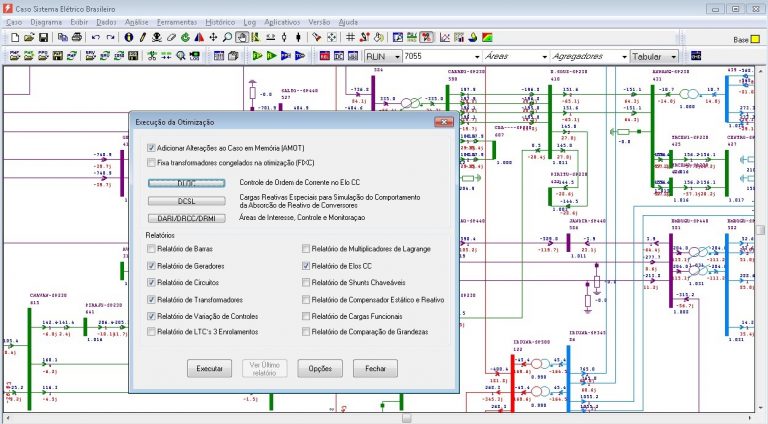Viewport: 768px width, 424px height.
Task: Click the DCSL button
Action: point(187,201)
